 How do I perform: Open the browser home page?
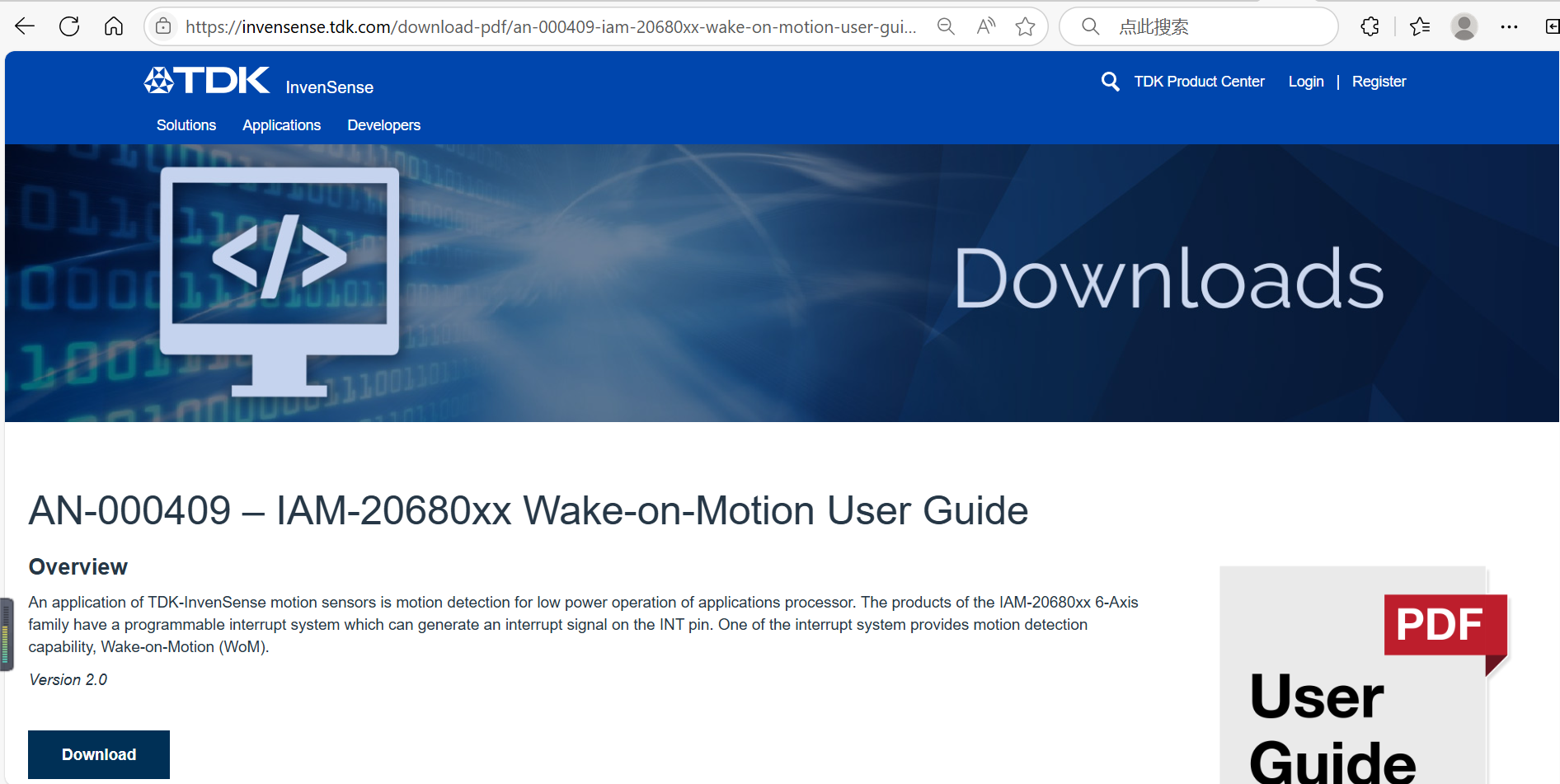pos(114,26)
